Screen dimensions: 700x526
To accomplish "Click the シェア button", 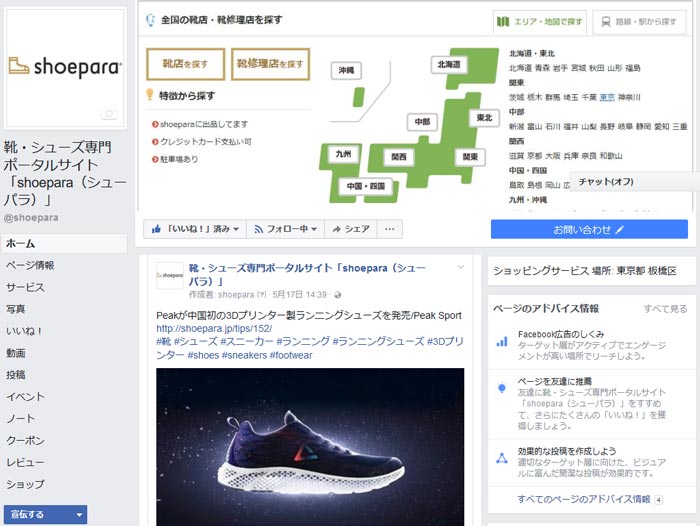I will pyautogui.click(x=351, y=229).
